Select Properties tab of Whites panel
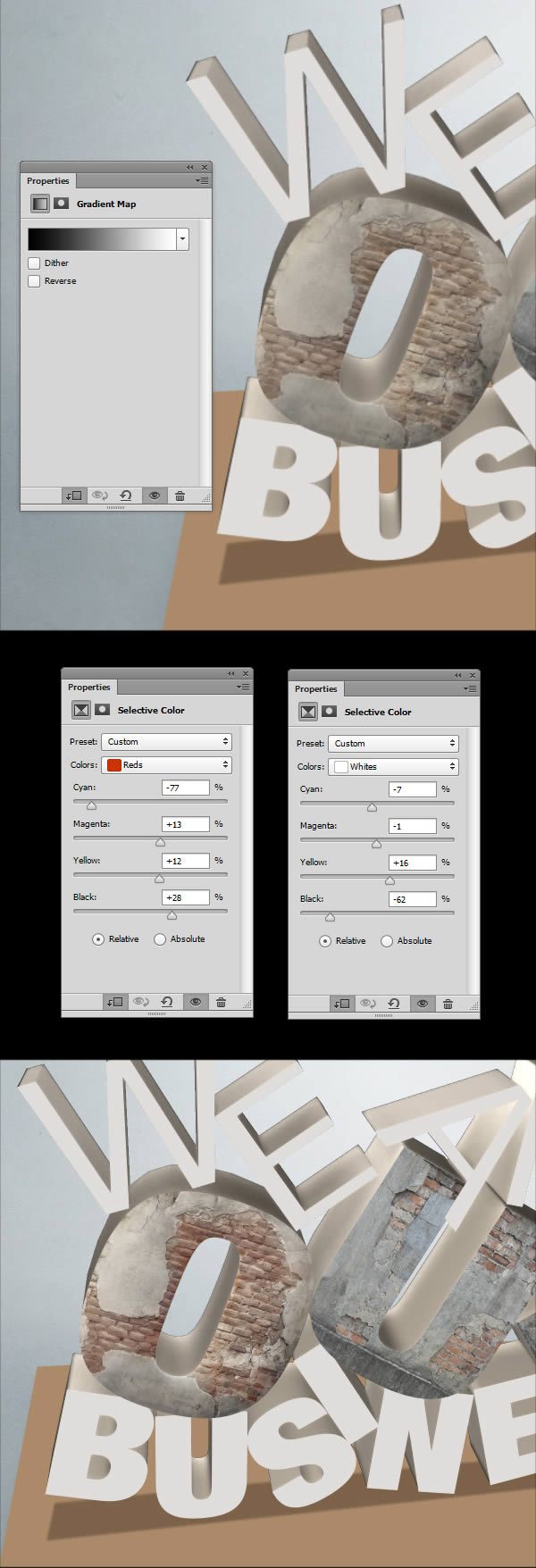The image size is (536, 1568). (316, 688)
